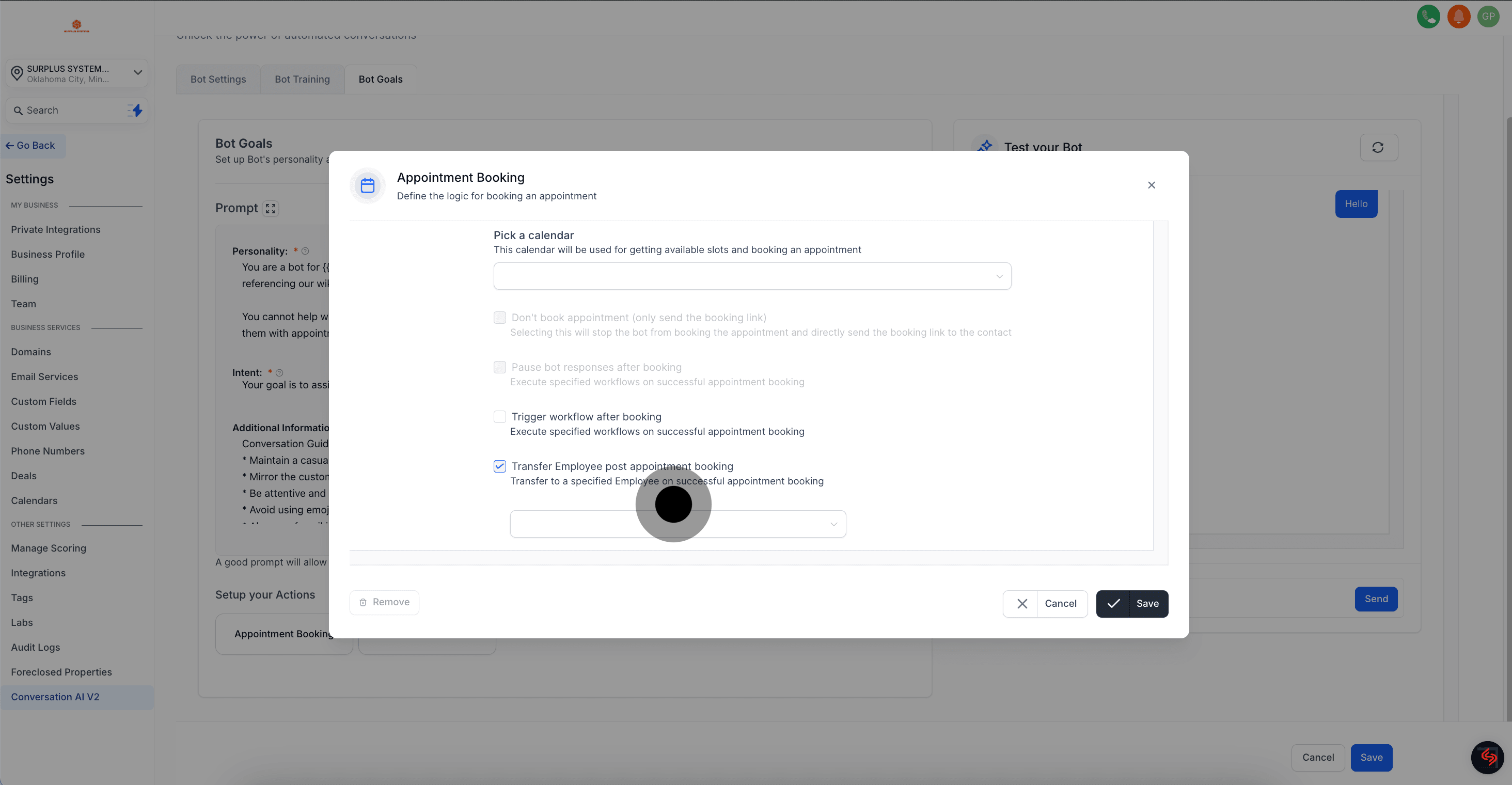This screenshot has height=785, width=1512.
Task: Click the GP user avatar
Action: tap(1488, 17)
